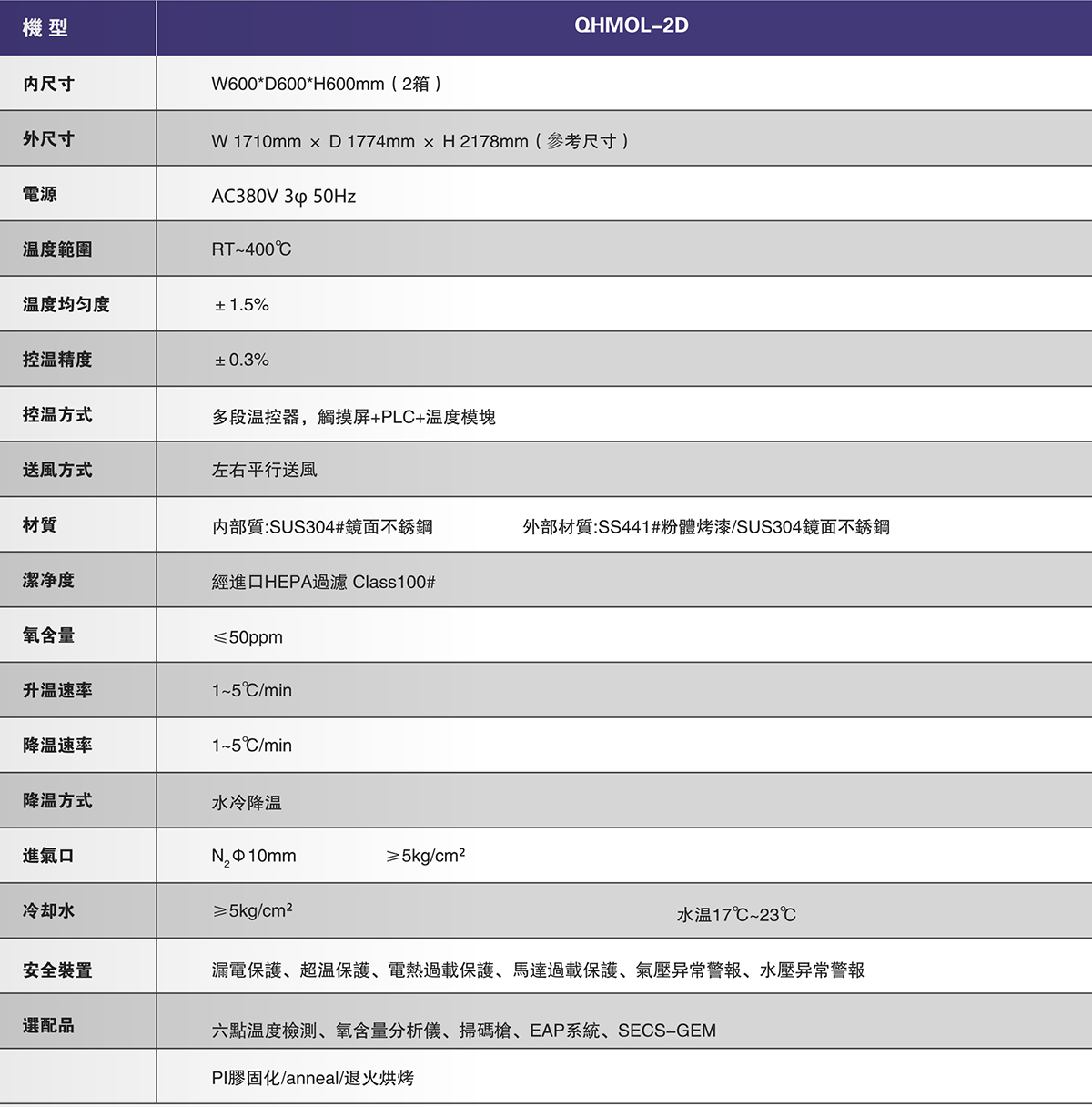Click the AC380V 3φ 50Hz power value
The width and height of the screenshot is (1092, 1107).
click(283, 197)
